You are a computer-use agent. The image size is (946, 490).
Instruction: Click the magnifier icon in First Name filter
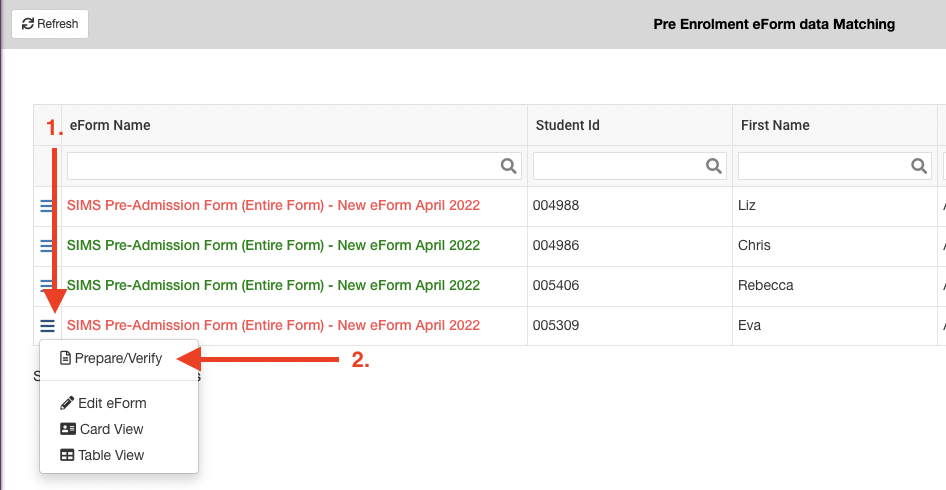coord(919,166)
